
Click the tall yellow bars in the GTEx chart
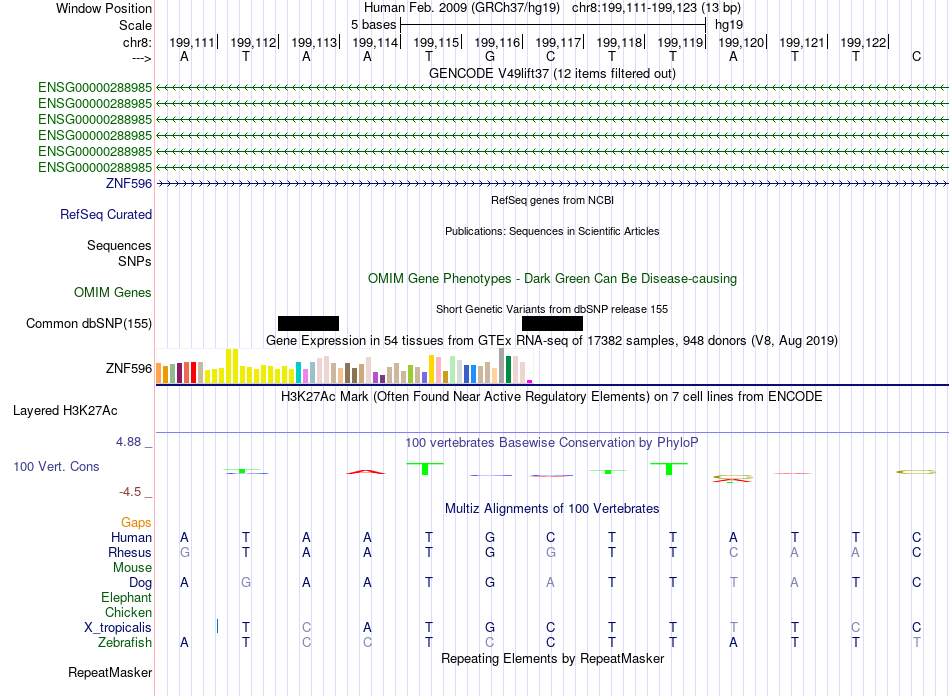coord(232,366)
